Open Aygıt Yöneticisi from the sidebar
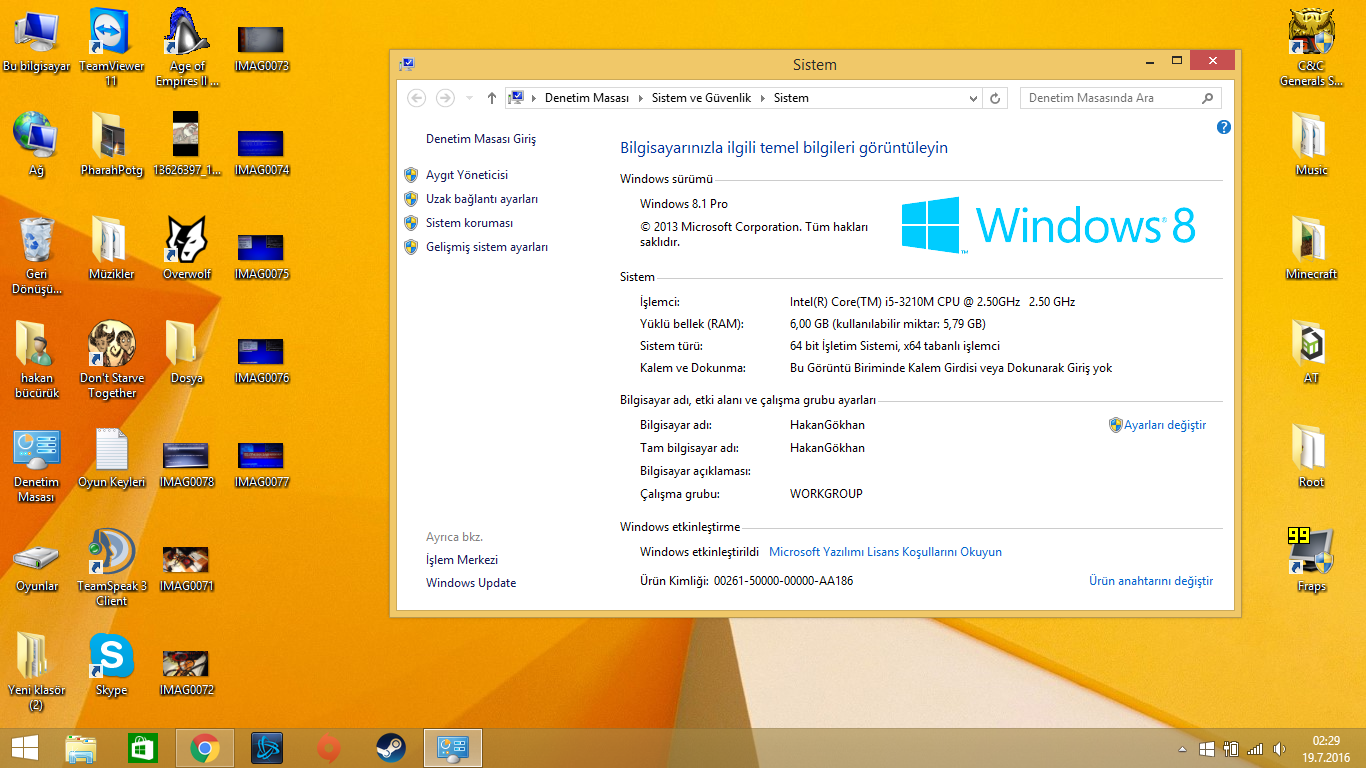Image resolution: width=1366 pixels, height=768 pixels. 467,175
